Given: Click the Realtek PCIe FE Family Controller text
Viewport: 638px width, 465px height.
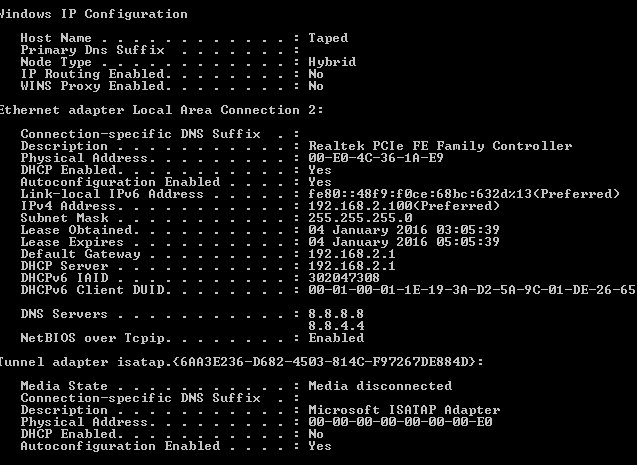Looking at the screenshot, I should pos(440,146).
